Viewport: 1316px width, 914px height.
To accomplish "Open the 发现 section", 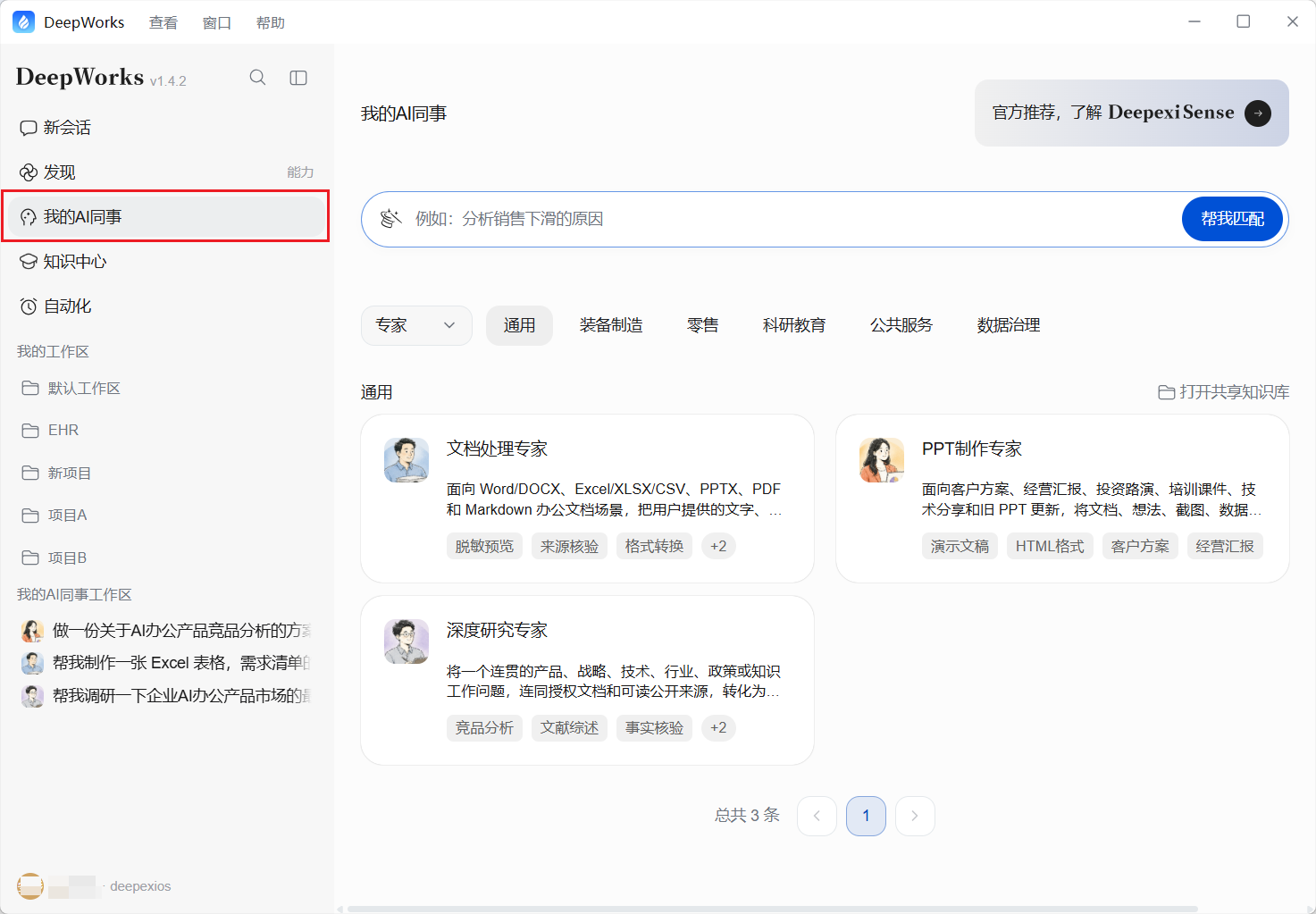I will (166, 172).
